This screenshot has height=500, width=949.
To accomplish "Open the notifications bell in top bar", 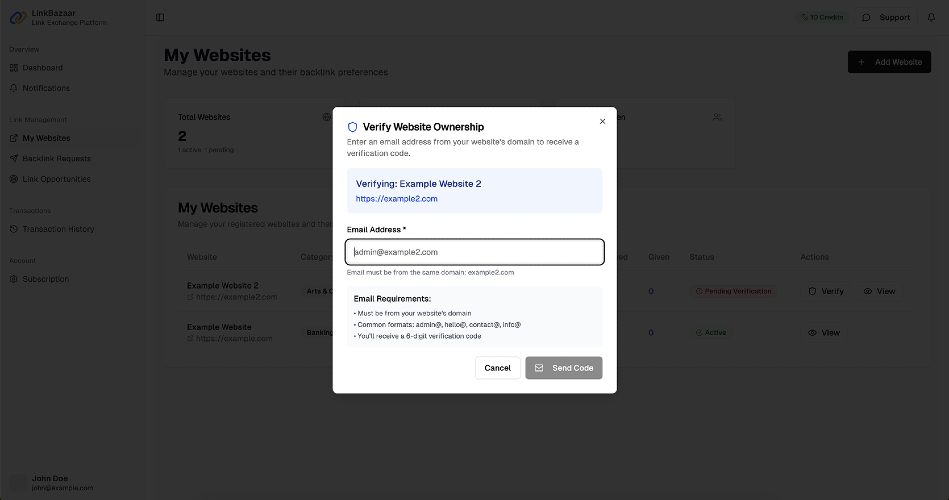I will click(x=931, y=18).
